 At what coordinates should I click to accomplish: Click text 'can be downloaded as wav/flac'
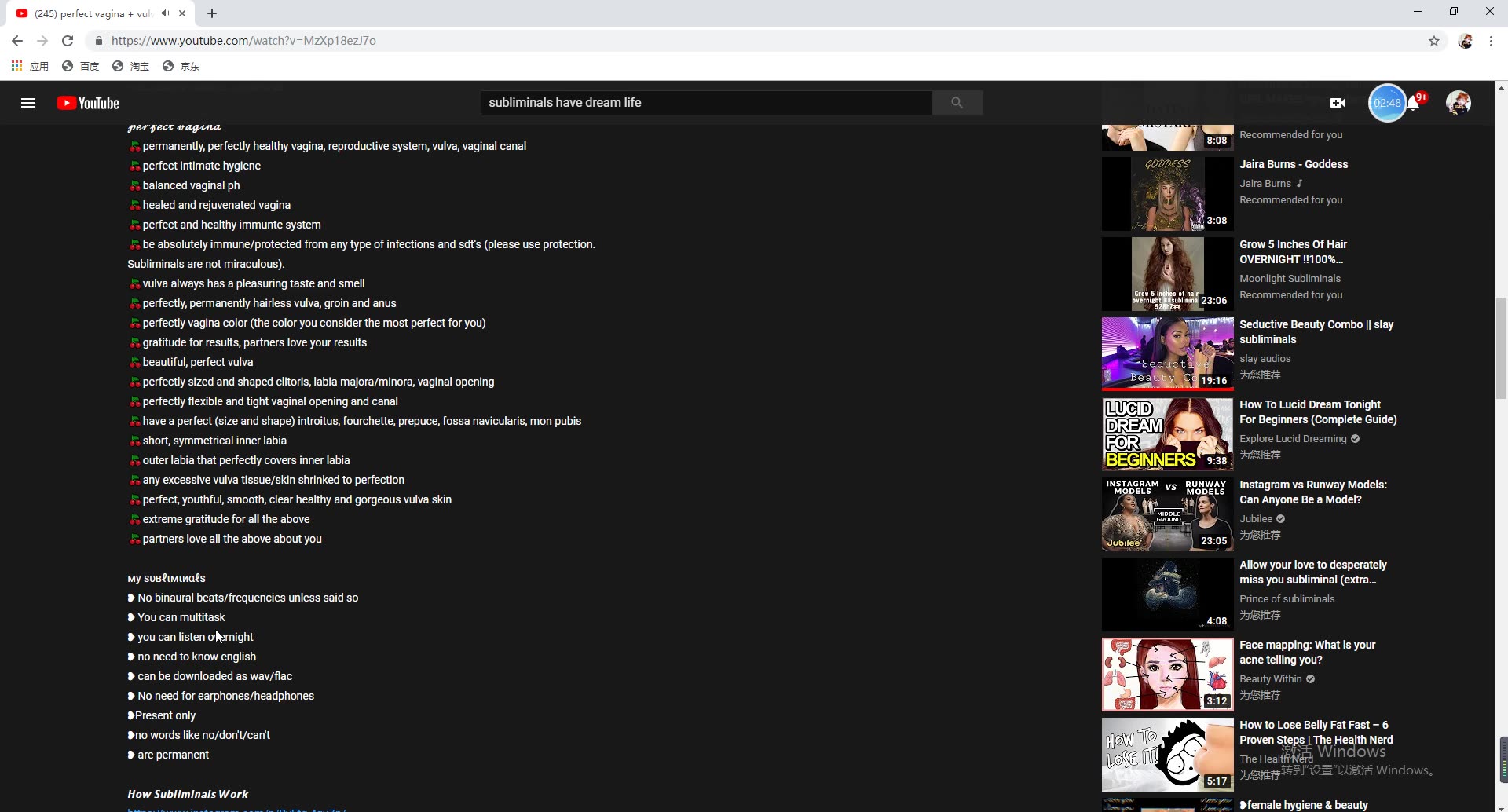click(x=214, y=676)
